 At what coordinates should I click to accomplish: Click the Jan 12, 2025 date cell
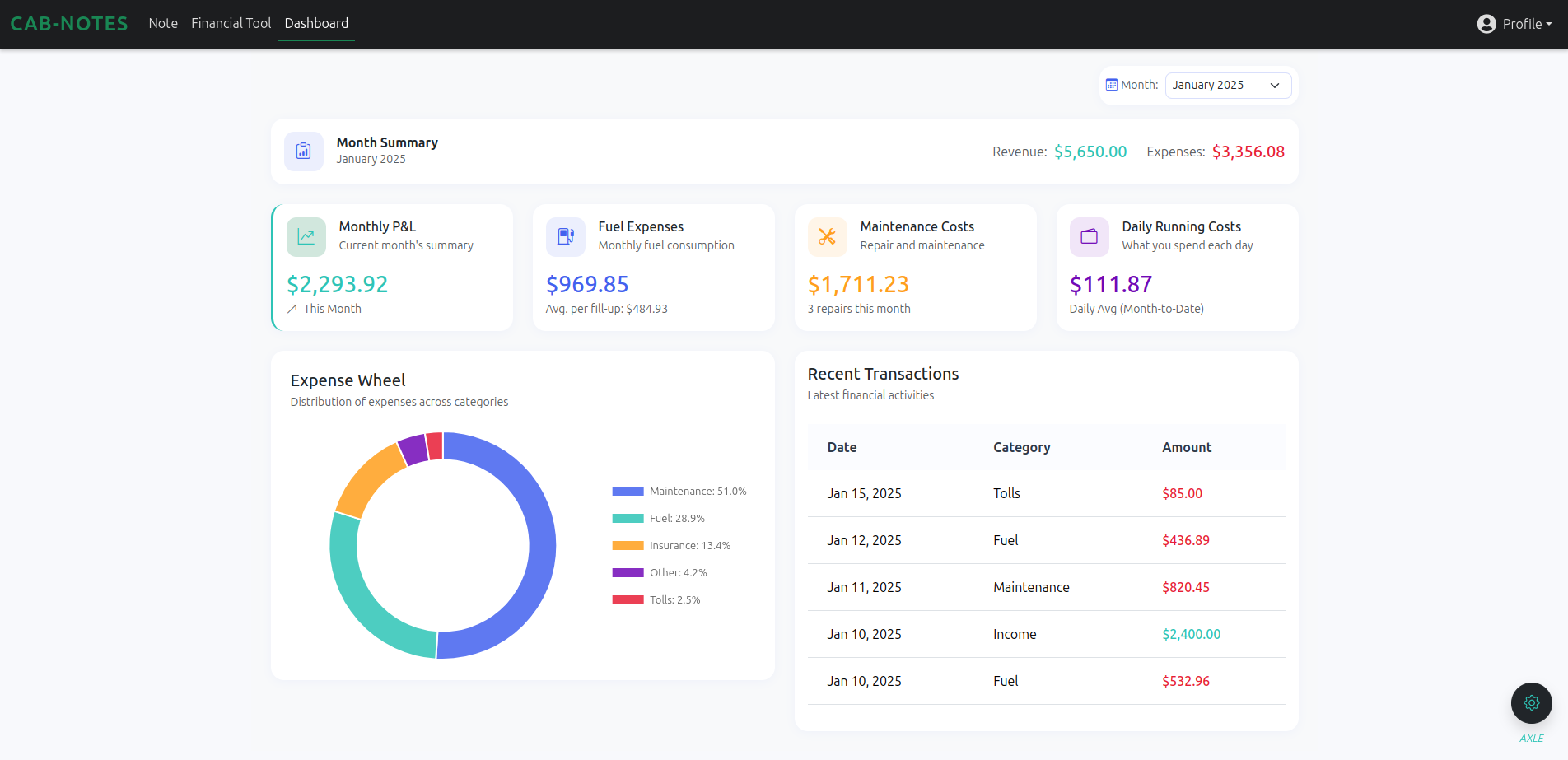point(864,540)
